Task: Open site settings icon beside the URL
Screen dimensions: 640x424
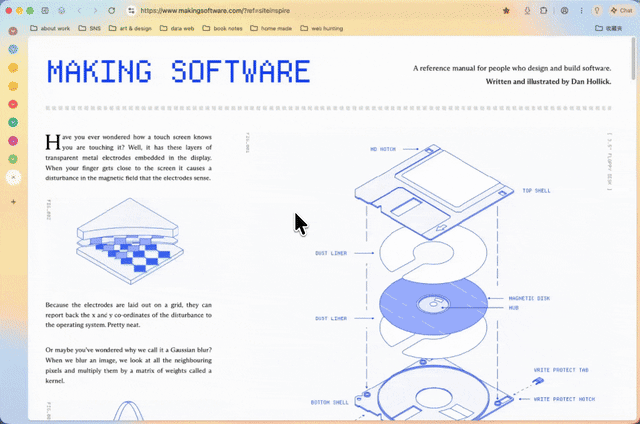Action: pyautogui.click(x=131, y=11)
